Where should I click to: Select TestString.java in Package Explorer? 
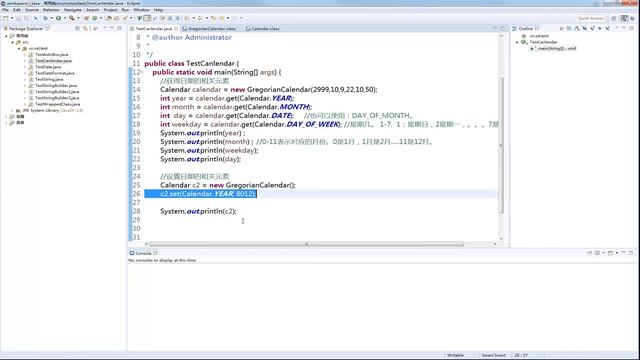tap(49, 79)
